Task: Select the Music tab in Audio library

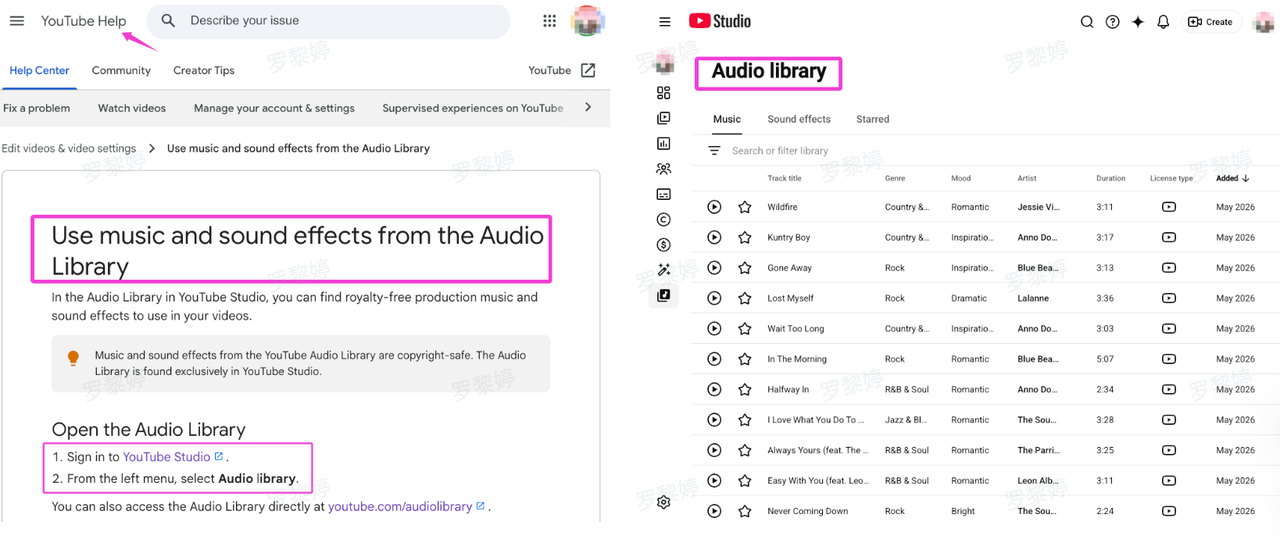Action: [727, 119]
